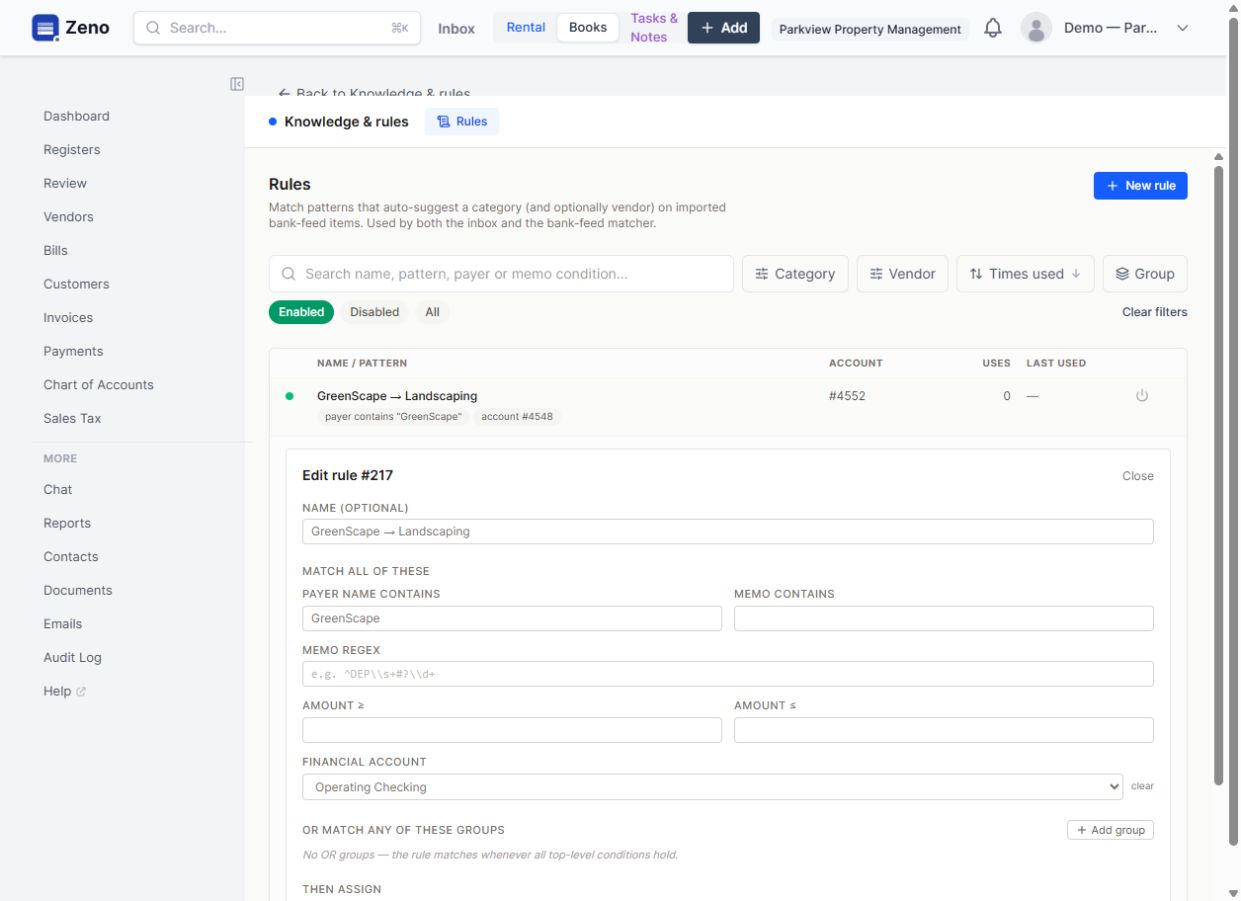The image size is (1241, 901).
Task: Open Contacts in sidebar
Action: 71,556
